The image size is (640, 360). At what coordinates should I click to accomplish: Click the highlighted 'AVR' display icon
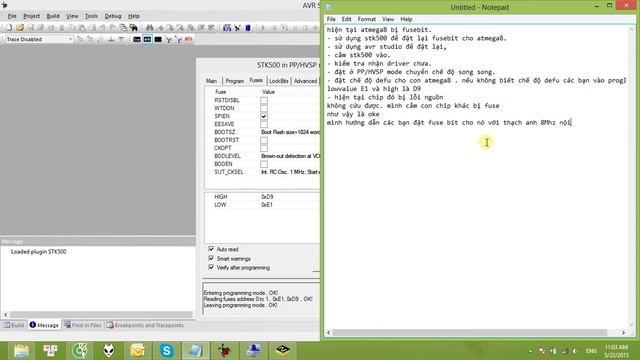coord(147,39)
